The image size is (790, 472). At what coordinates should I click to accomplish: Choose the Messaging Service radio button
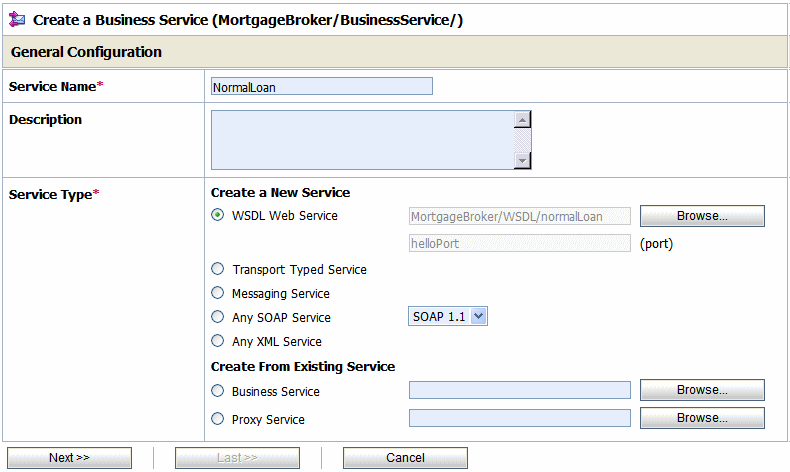point(218,293)
